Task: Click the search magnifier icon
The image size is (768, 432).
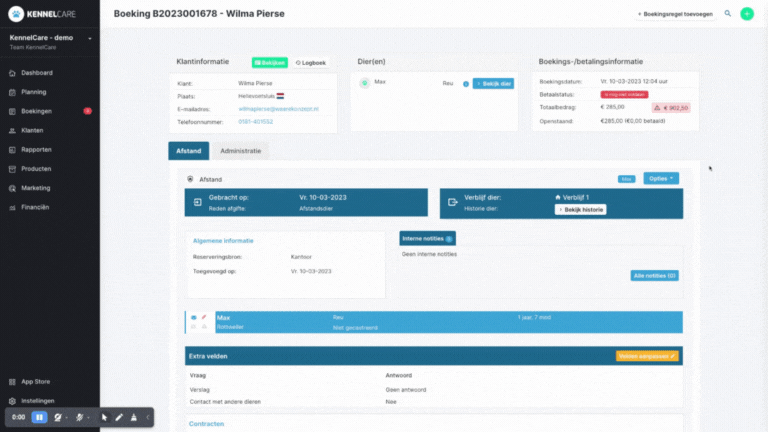Action: pos(728,14)
